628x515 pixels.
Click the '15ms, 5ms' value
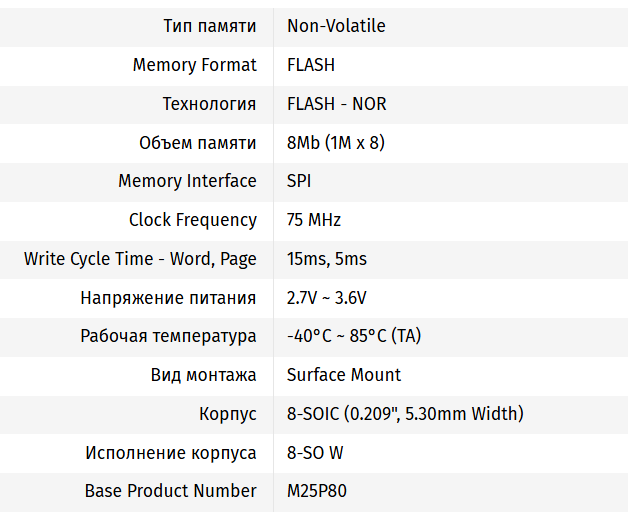click(x=327, y=259)
